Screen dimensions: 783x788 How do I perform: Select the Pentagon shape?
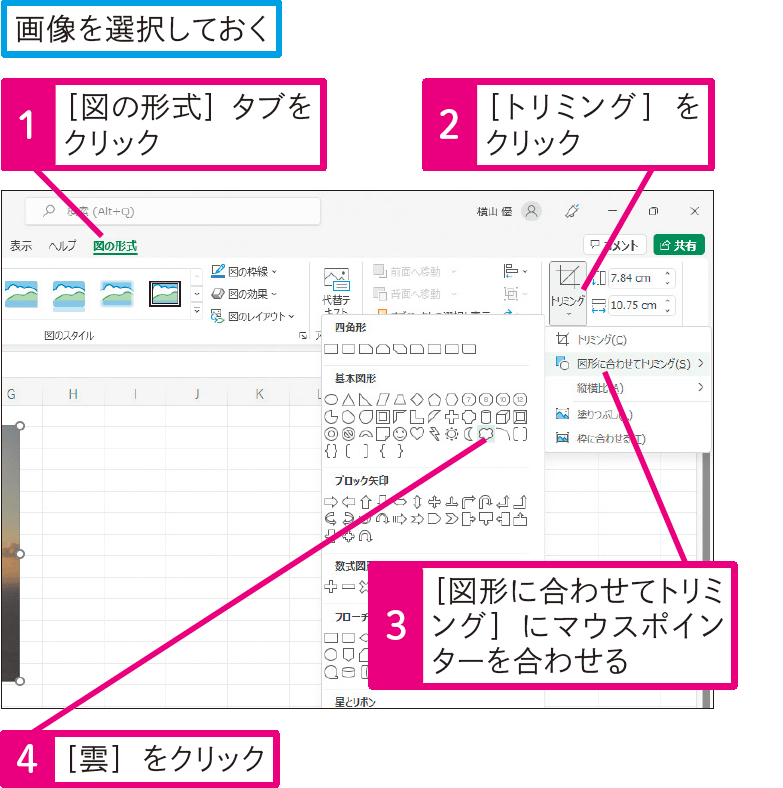click(x=434, y=400)
